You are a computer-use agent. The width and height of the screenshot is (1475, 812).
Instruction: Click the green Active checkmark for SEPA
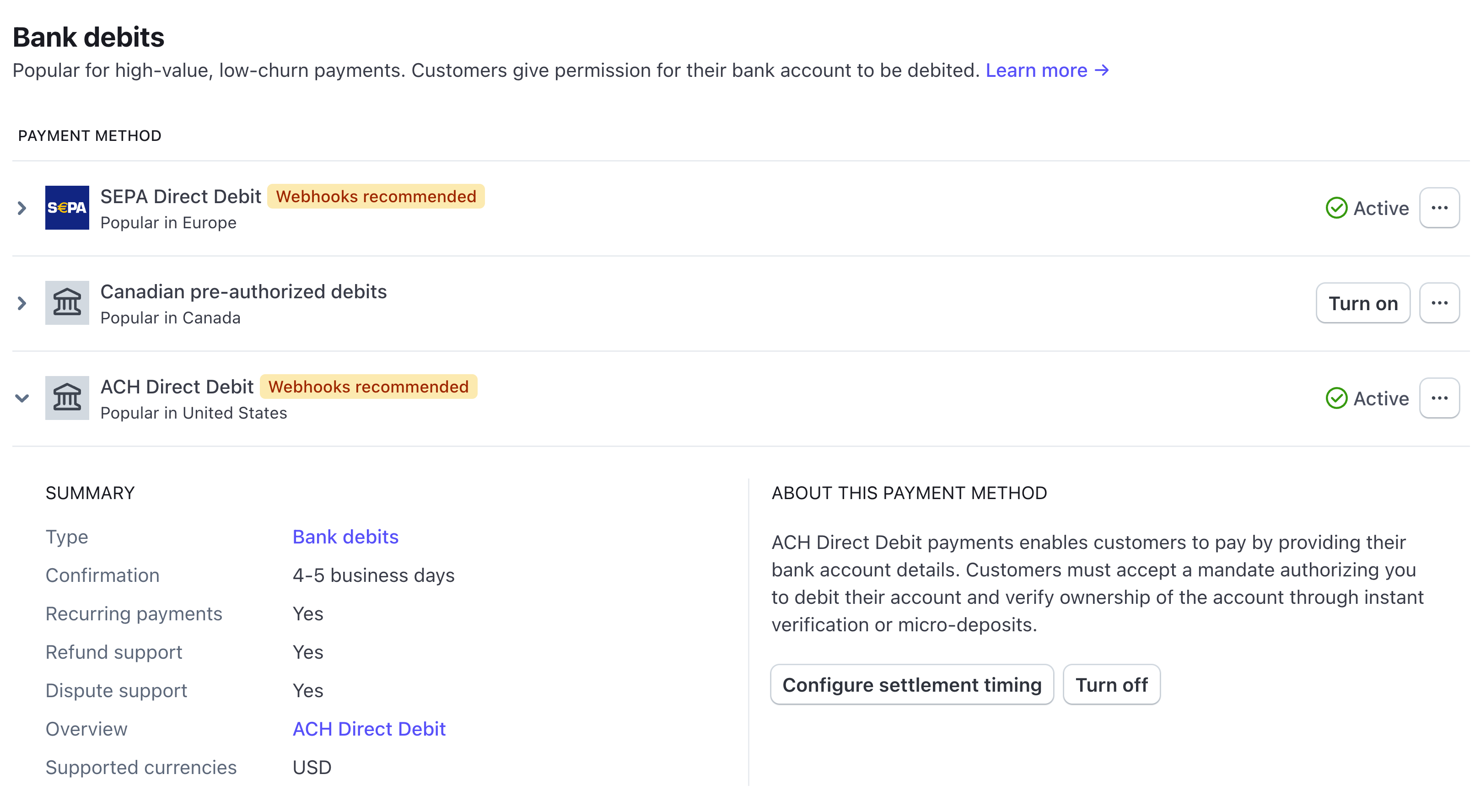point(1336,208)
